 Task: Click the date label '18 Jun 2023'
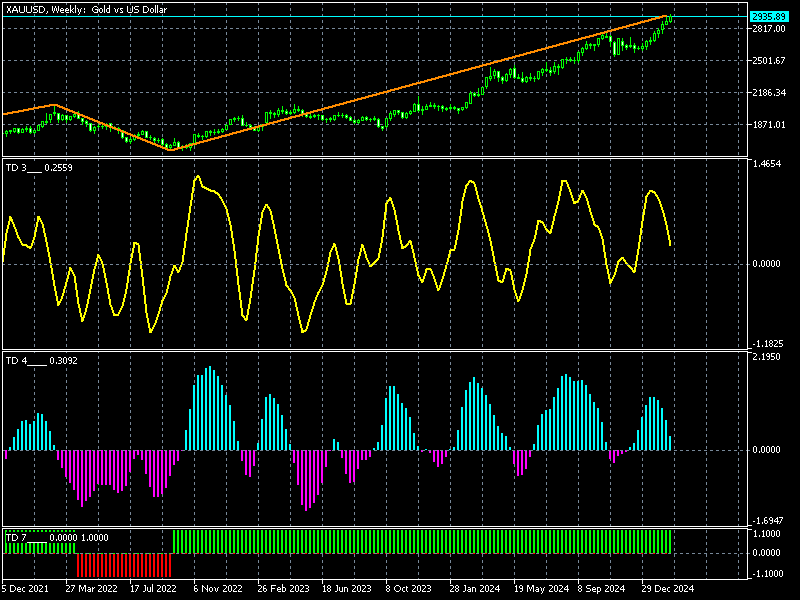[346, 589]
